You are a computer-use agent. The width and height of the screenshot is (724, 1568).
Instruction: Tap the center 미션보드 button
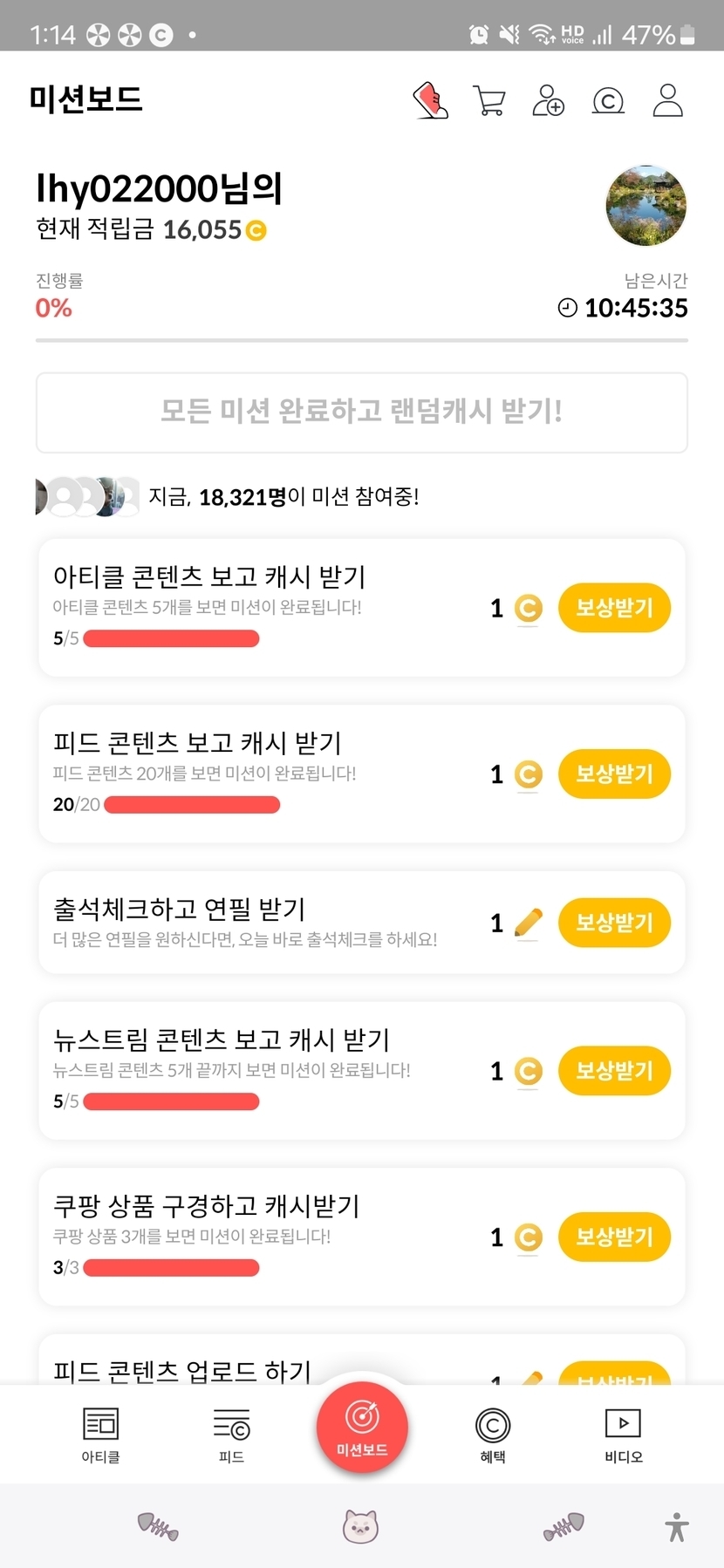(362, 1427)
